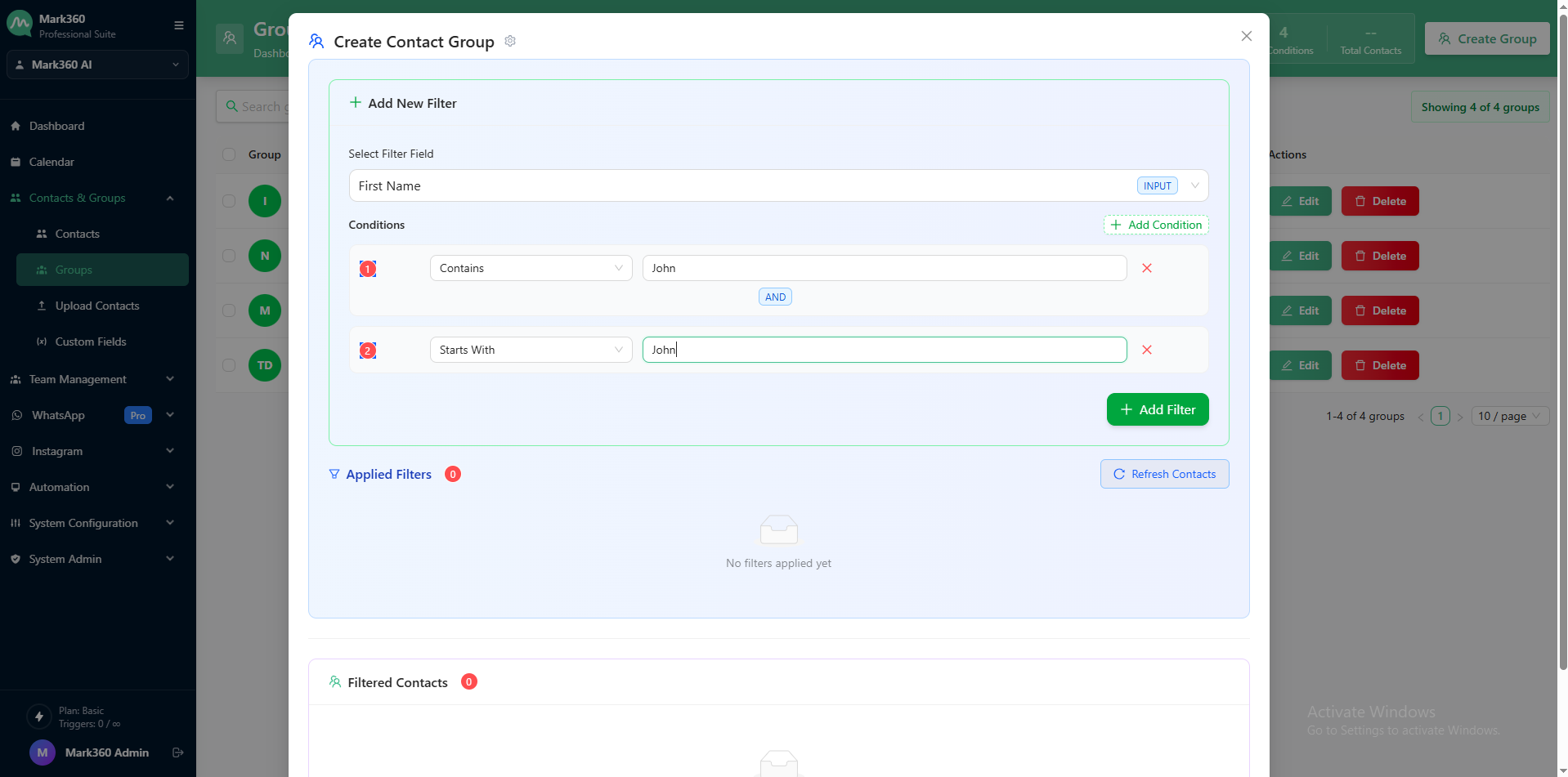Image resolution: width=1568 pixels, height=777 pixels.
Task: Click the Refresh Contacts button
Action: tap(1164, 474)
